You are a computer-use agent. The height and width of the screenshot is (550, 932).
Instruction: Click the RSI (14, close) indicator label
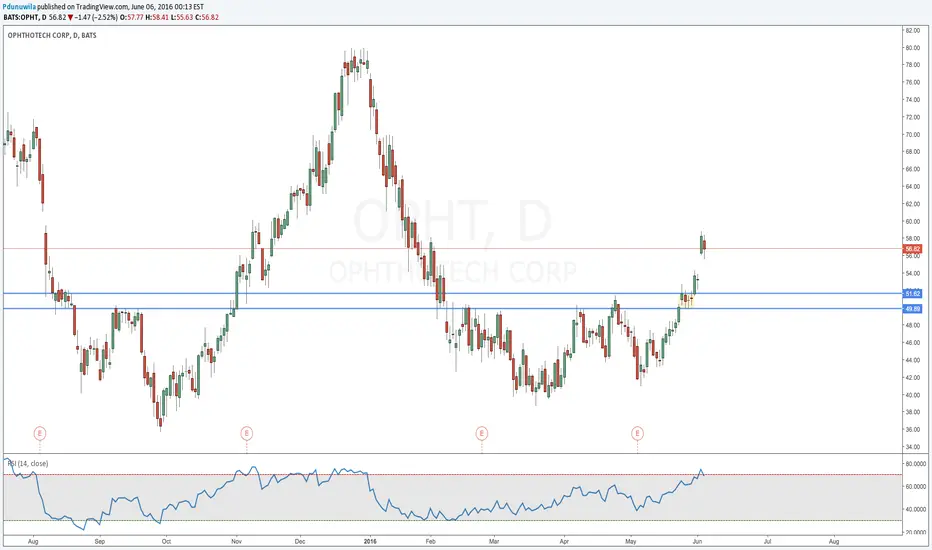[28, 463]
